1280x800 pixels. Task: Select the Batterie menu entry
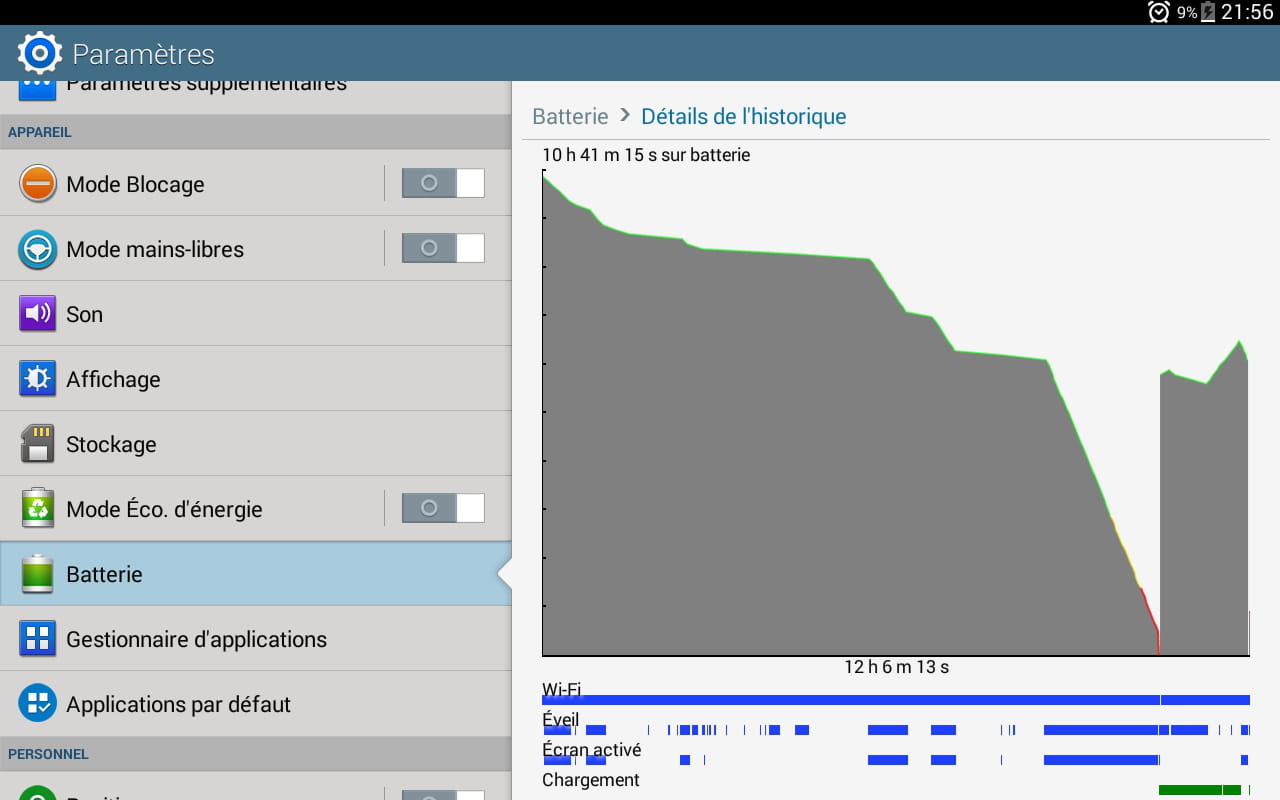(256, 574)
